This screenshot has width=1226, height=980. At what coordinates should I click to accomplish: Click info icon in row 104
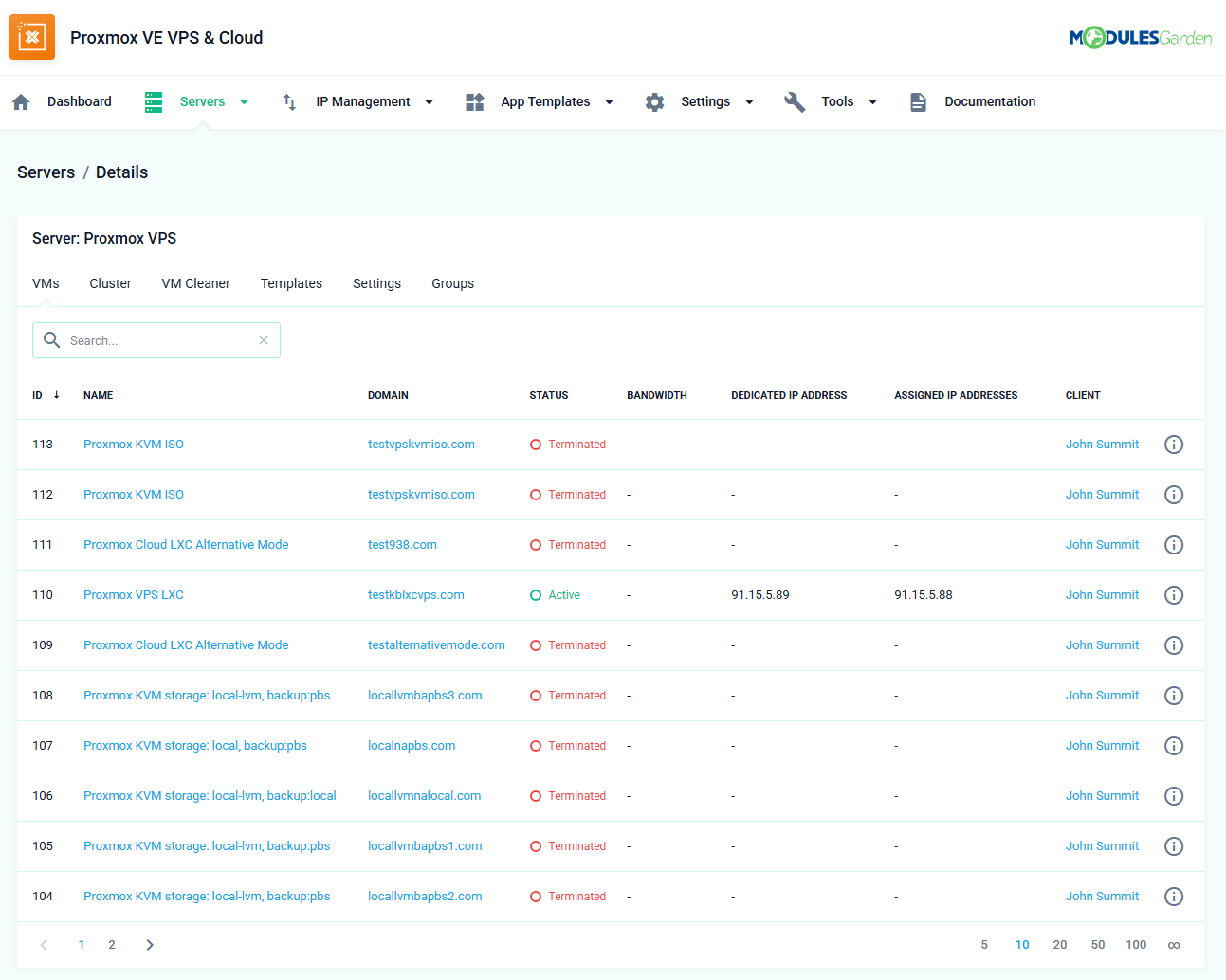point(1173,897)
